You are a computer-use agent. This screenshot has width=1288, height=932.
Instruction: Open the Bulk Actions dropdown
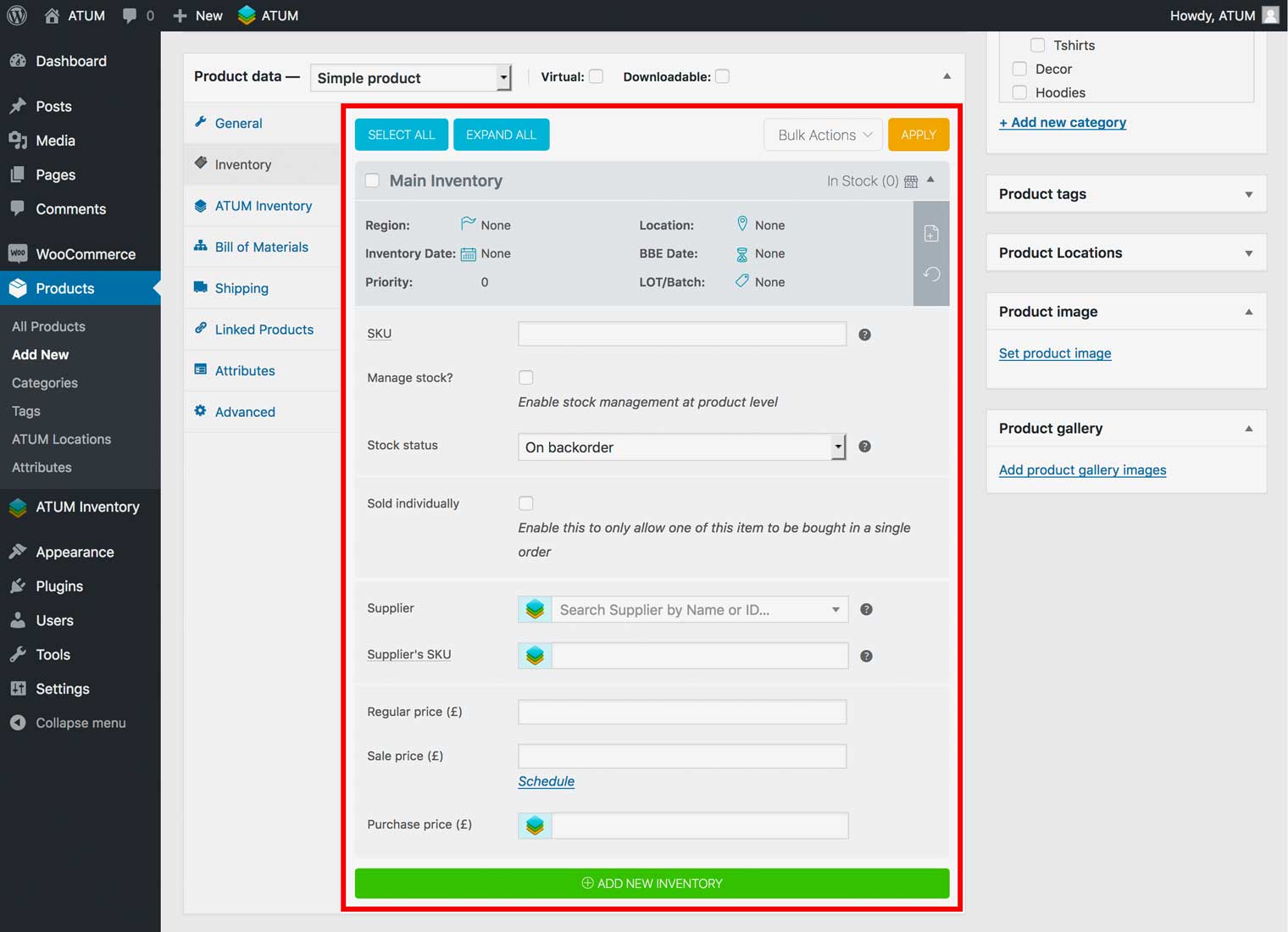pyautogui.click(x=823, y=135)
